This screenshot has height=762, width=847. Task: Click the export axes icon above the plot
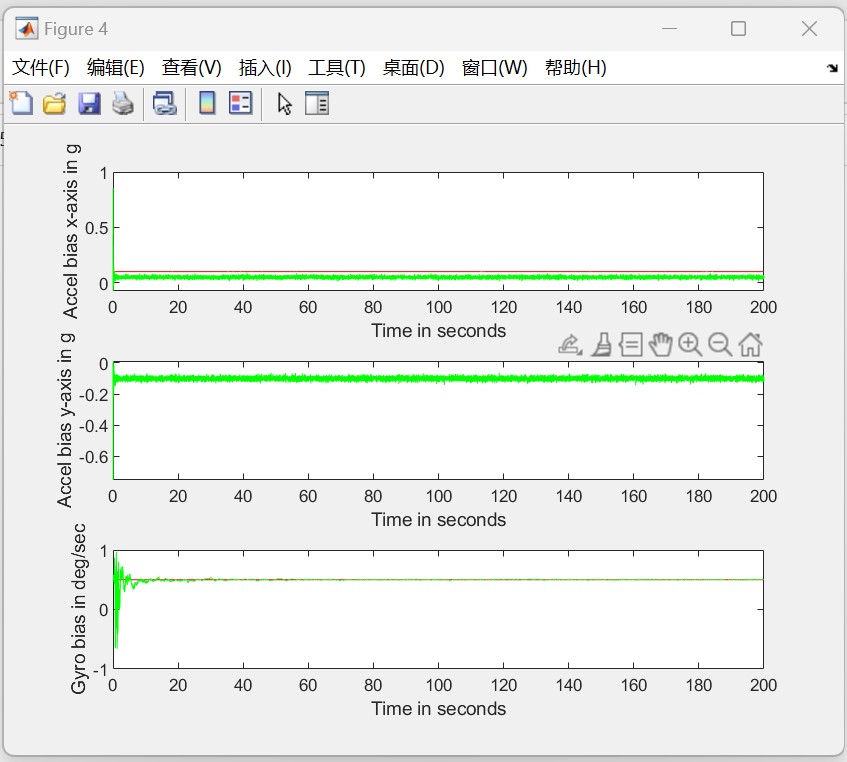click(570, 345)
